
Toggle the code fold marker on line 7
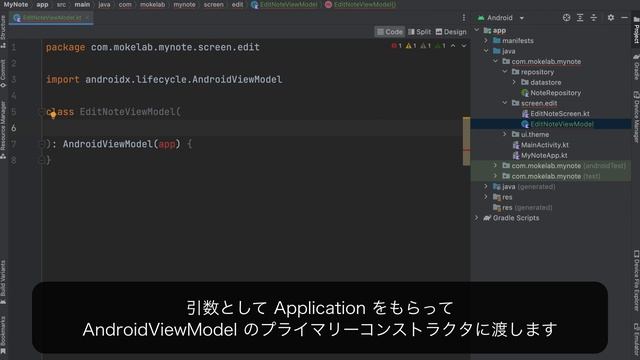click(41, 144)
